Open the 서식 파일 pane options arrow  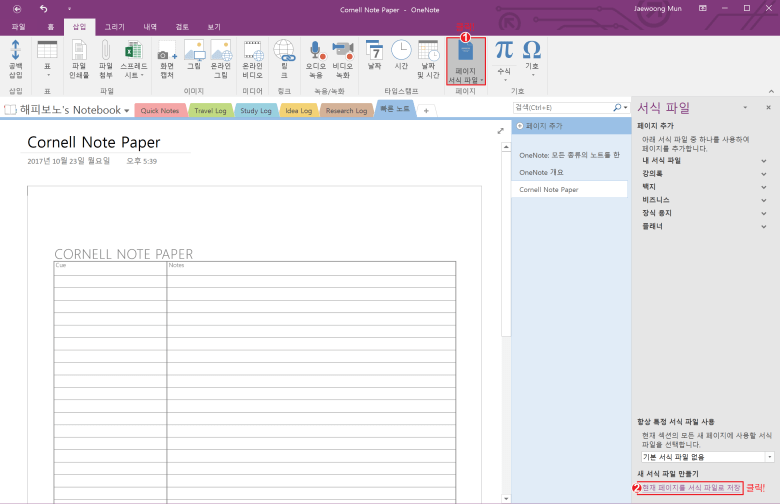coord(745,107)
